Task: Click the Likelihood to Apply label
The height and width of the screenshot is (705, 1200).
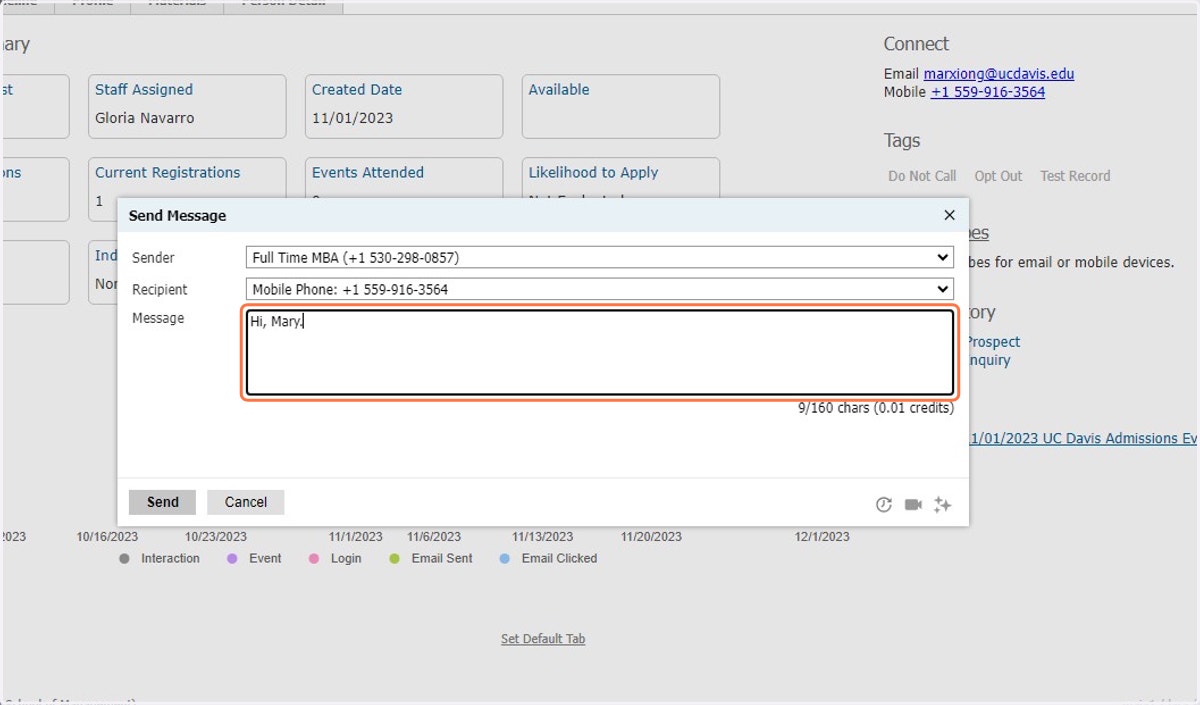Action: tap(593, 173)
